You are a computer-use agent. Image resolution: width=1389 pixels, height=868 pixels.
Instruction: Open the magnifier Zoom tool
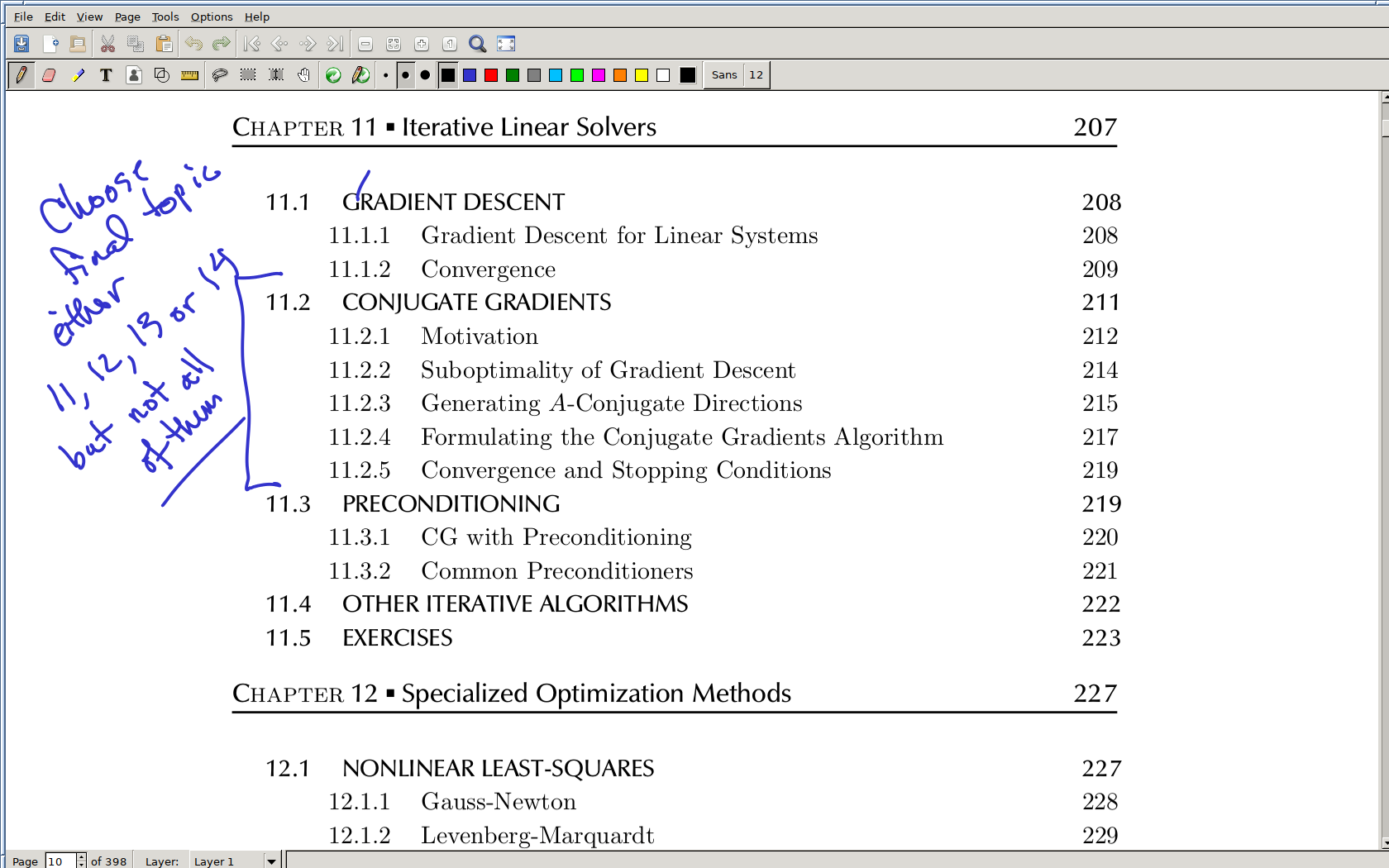(477, 44)
